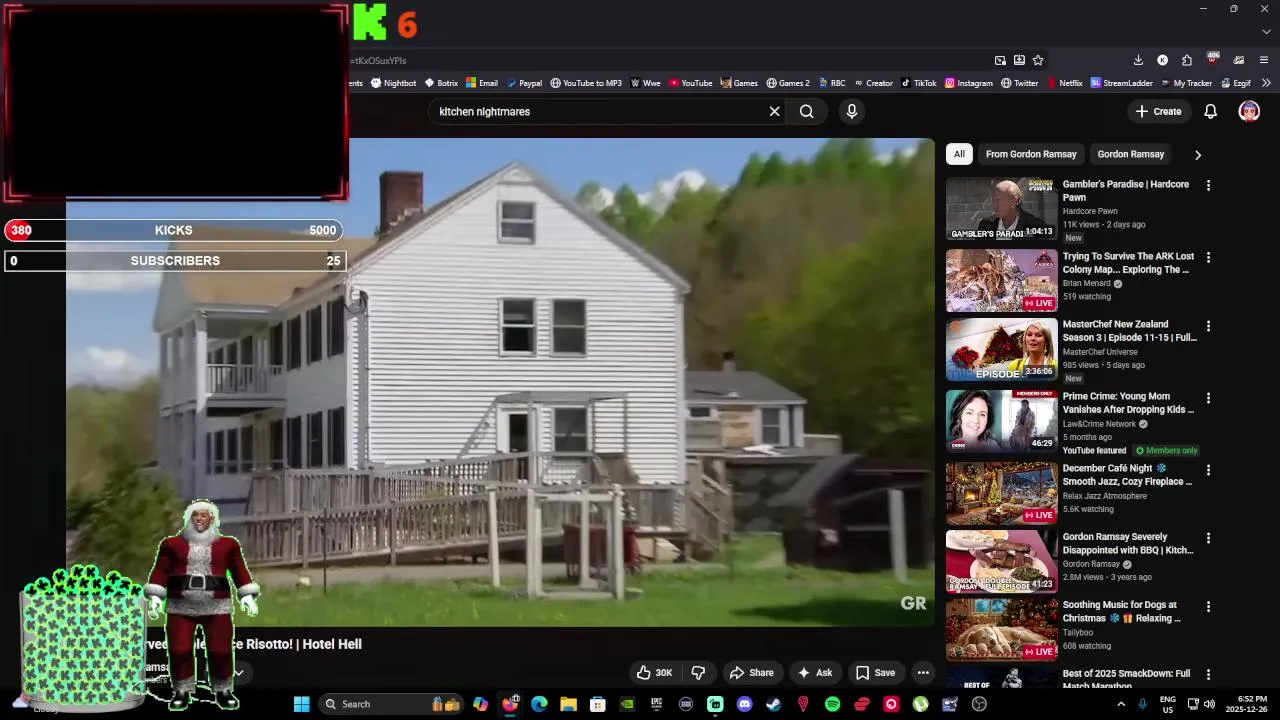
Task: Open File Explorer from taskbar
Action: [x=568, y=704]
